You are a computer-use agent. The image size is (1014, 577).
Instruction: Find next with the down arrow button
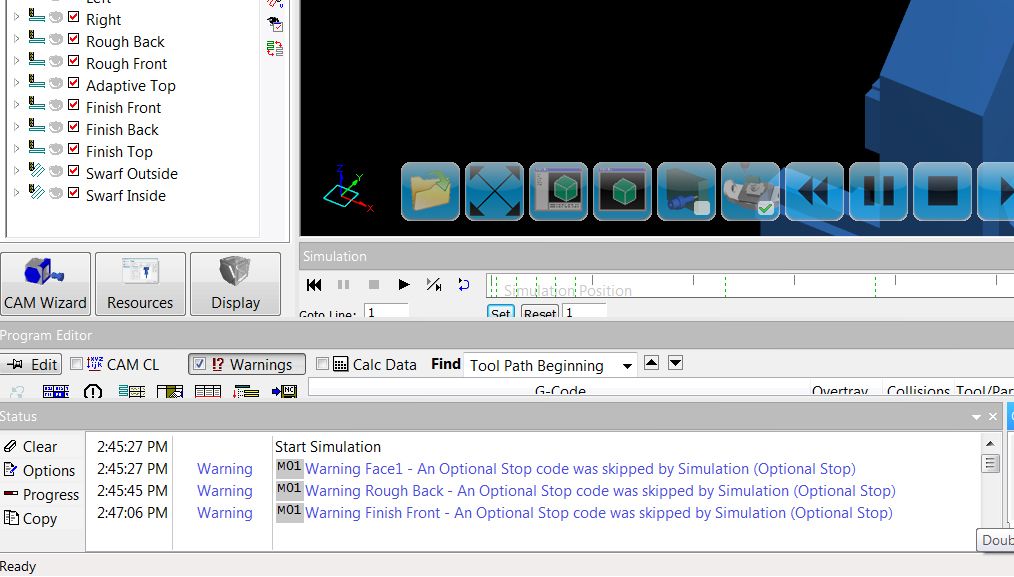(x=675, y=363)
